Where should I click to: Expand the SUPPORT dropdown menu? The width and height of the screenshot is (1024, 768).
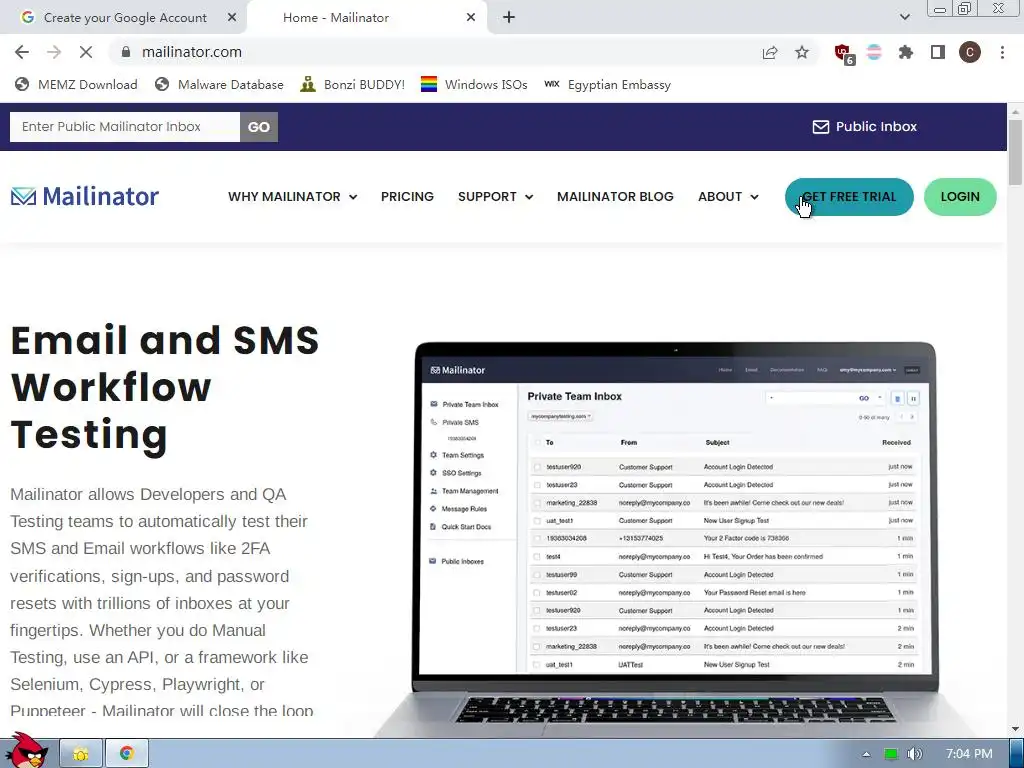tap(496, 197)
